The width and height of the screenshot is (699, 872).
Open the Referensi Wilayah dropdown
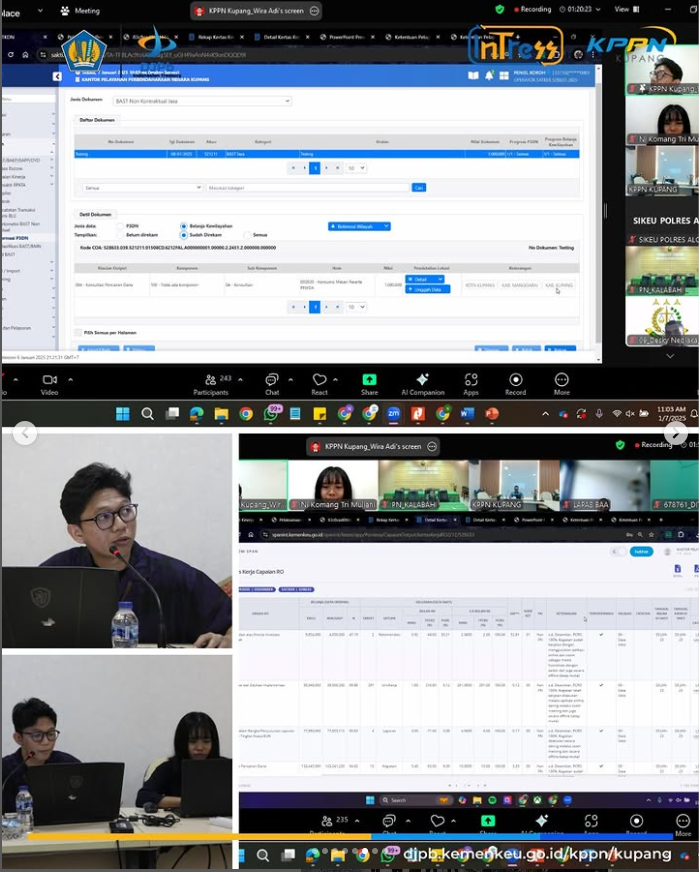(359, 227)
